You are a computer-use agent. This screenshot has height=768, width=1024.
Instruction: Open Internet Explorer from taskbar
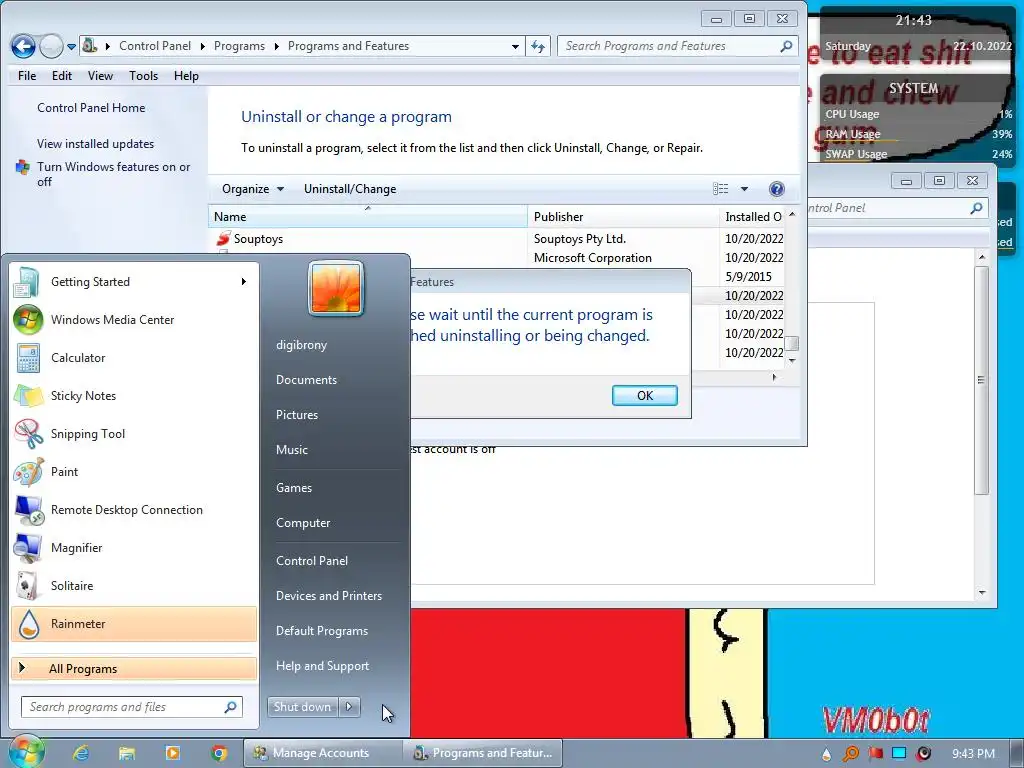coord(81,753)
